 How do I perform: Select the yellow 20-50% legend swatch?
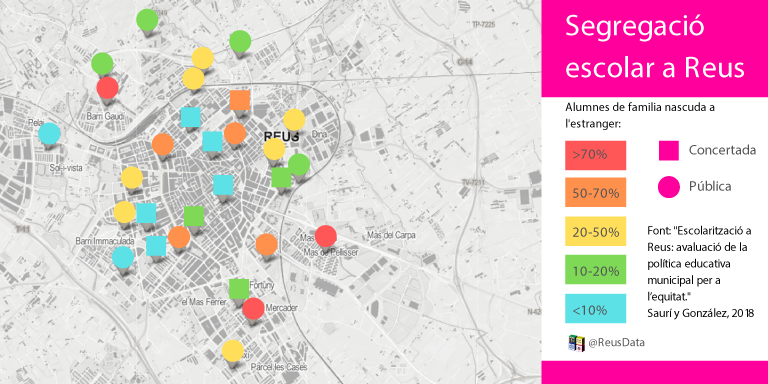[596, 231]
